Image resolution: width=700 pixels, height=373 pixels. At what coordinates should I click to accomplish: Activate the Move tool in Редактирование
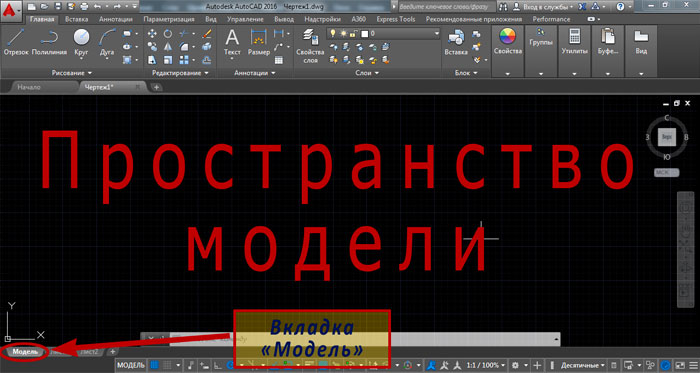[152, 33]
